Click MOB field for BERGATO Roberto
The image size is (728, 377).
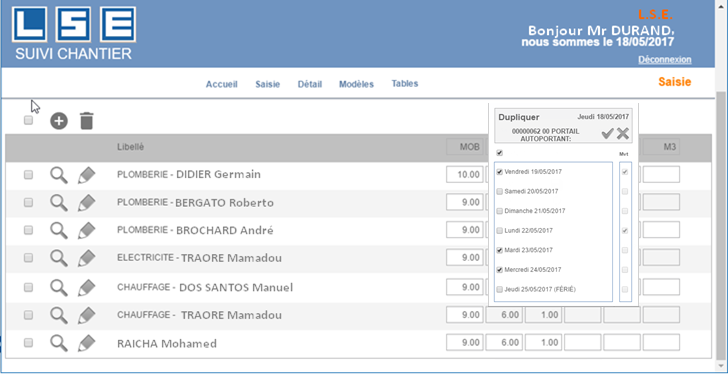(465, 202)
